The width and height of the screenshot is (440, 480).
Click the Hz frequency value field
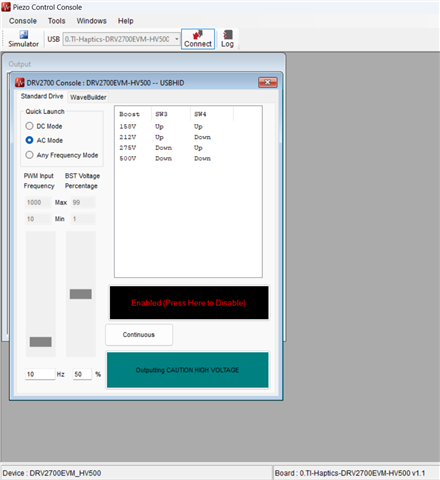[40, 374]
